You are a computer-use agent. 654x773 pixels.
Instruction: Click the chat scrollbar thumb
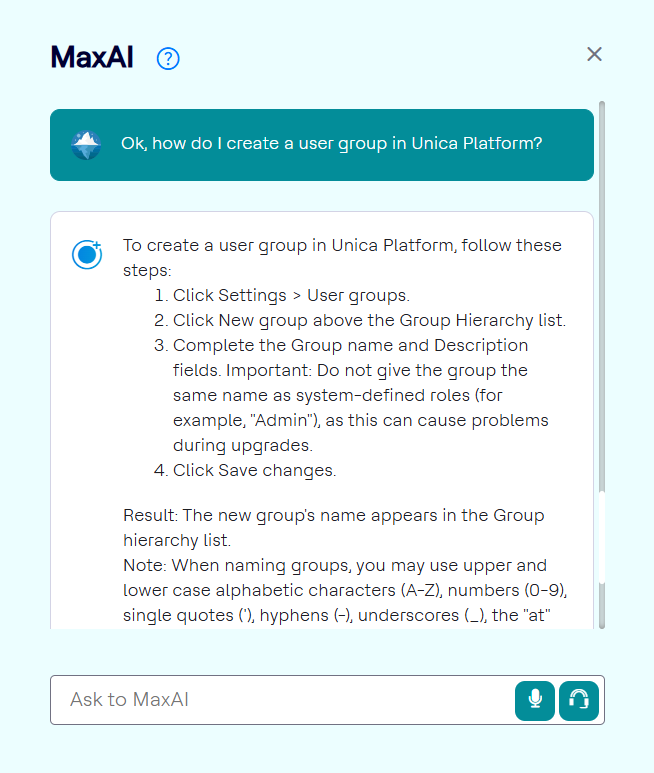click(601, 300)
